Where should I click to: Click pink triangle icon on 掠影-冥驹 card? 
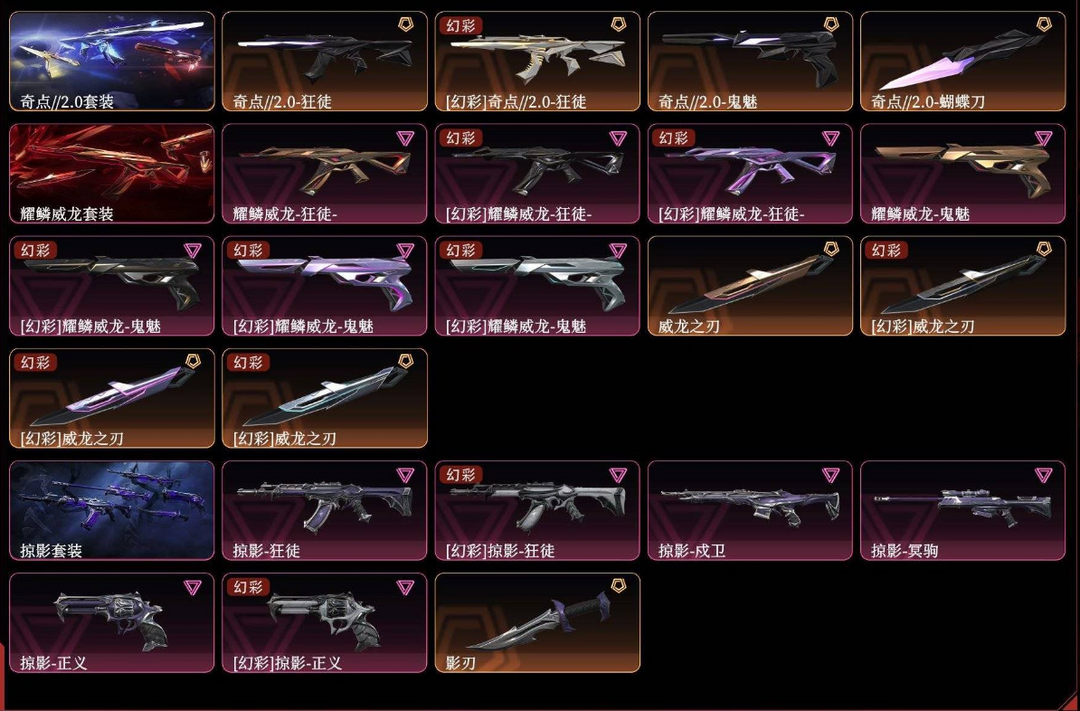pyautogui.click(x=1043, y=475)
